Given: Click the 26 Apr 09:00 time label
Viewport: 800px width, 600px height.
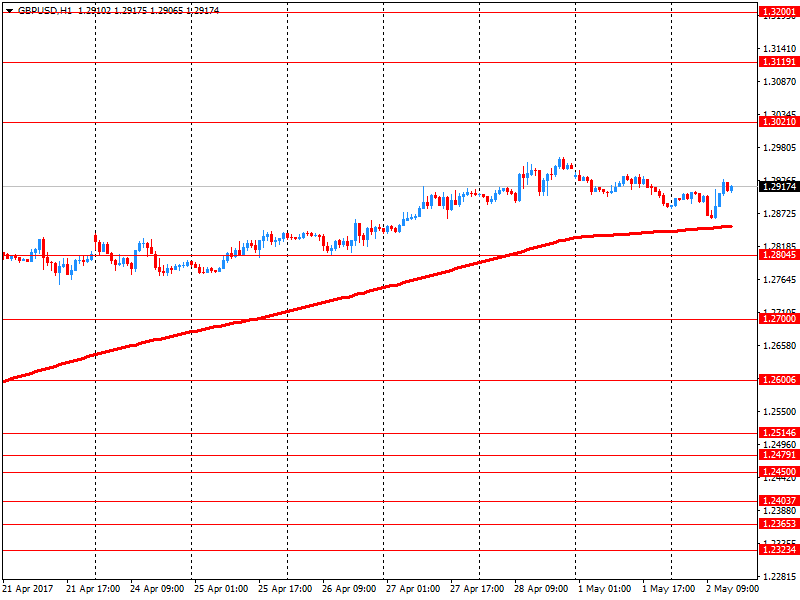Looking at the screenshot, I should (349, 589).
